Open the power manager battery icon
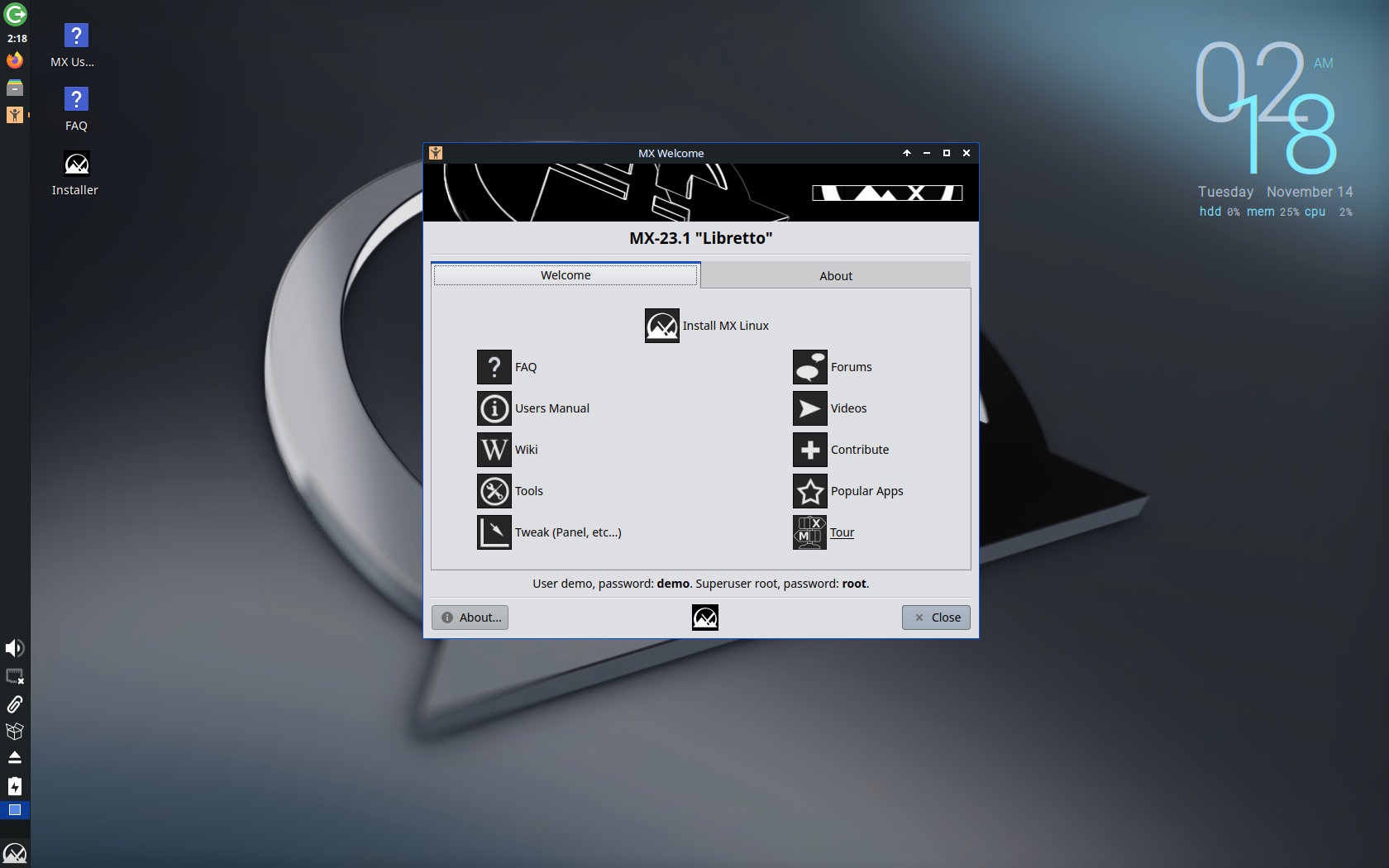Image resolution: width=1389 pixels, height=868 pixels. (15, 785)
